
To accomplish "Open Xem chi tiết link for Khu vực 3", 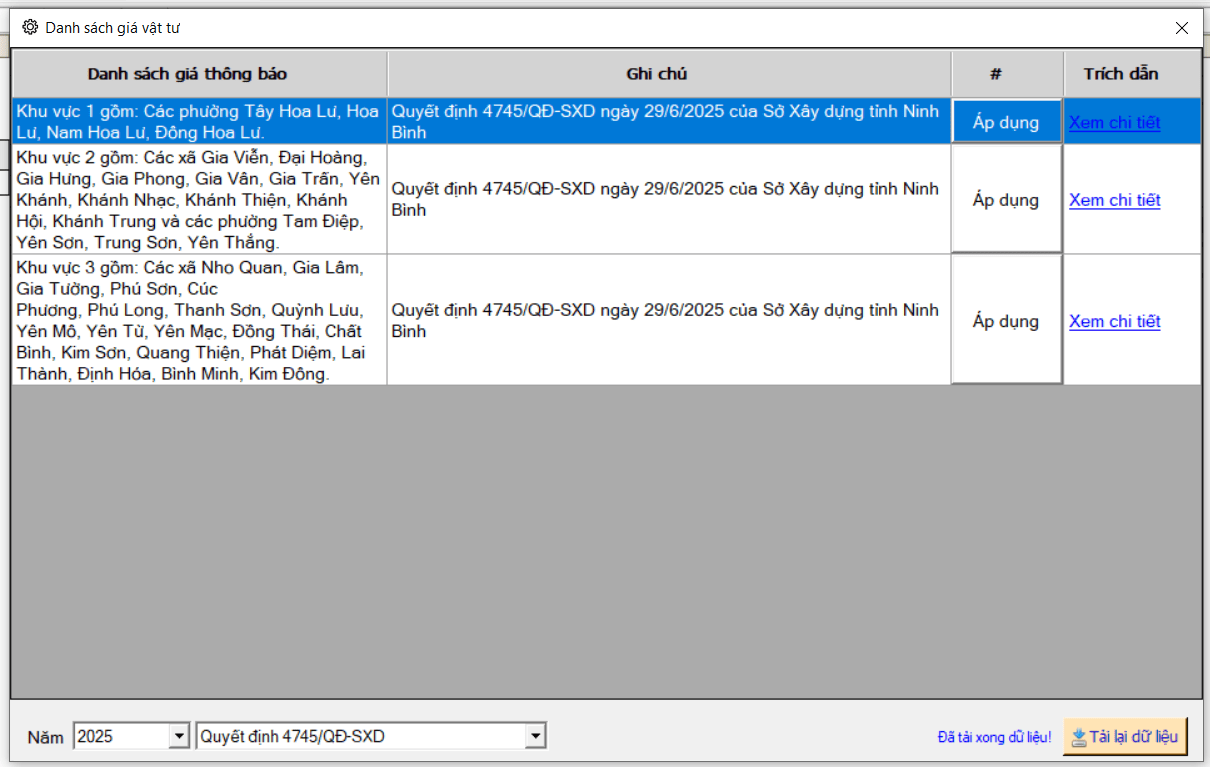I will [1114, 321].
